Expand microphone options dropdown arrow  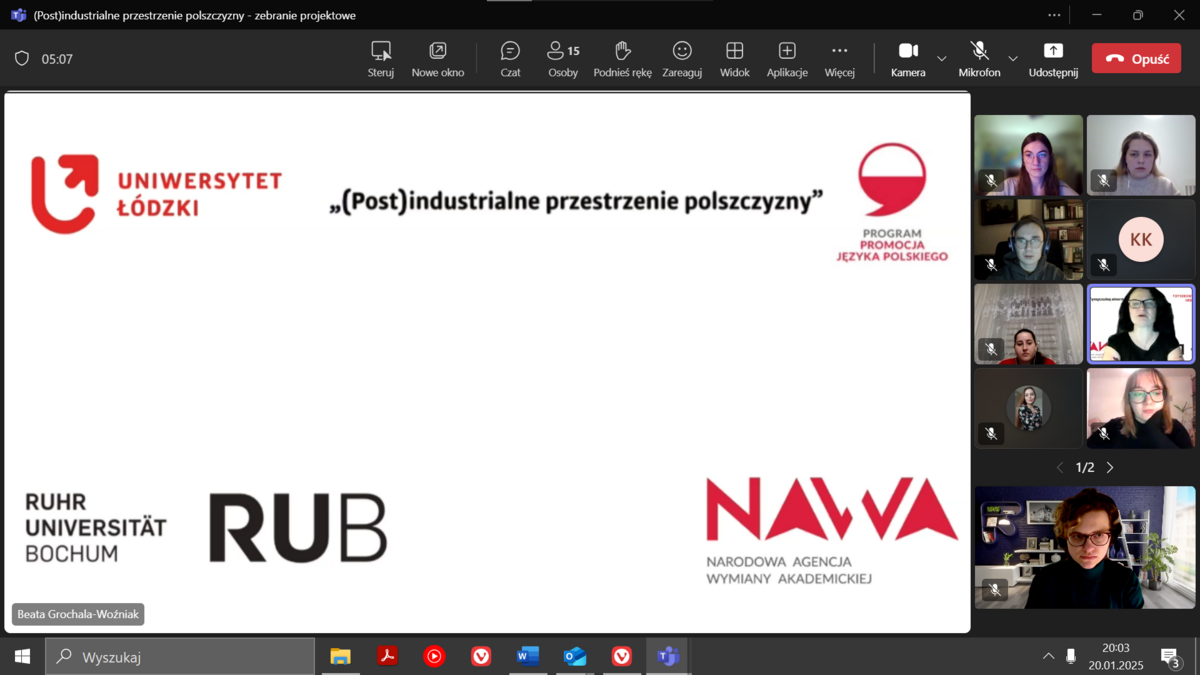point(1013,59)
